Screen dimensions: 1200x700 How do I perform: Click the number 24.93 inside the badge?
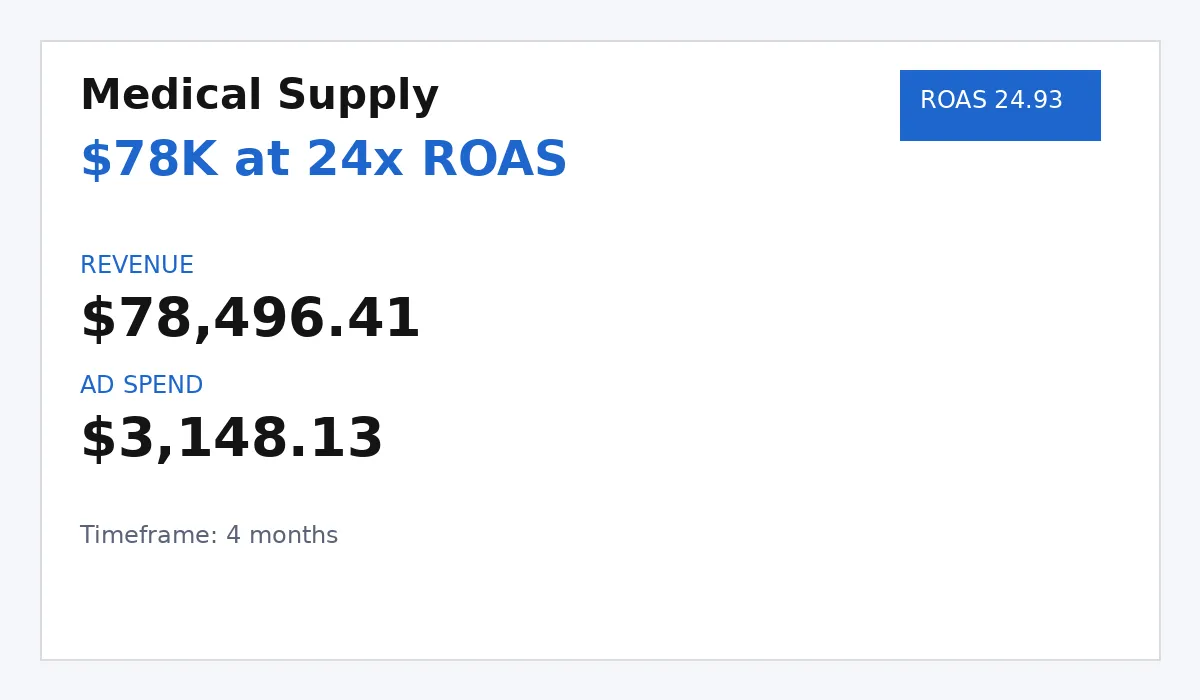click(1028, 101)
